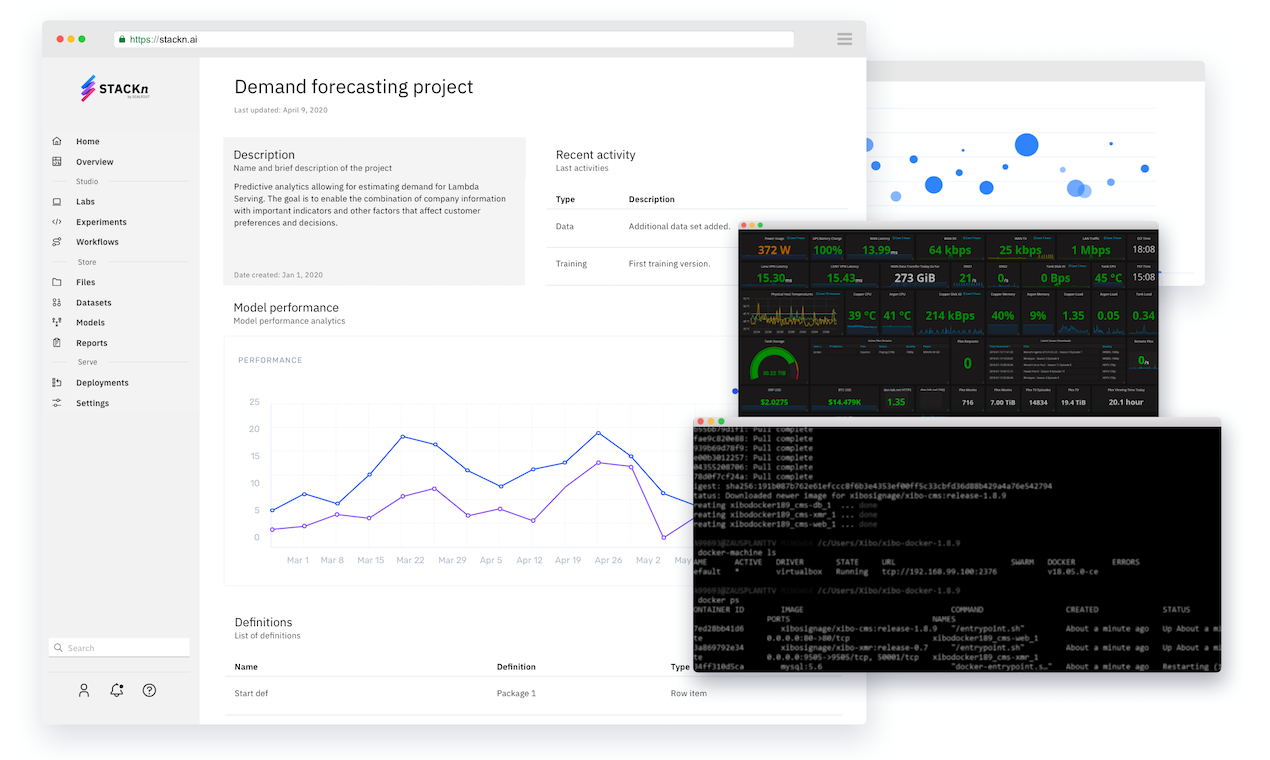Open the notifications bell icon
This screenshot has height=760, width=1270.
point(117,690)
